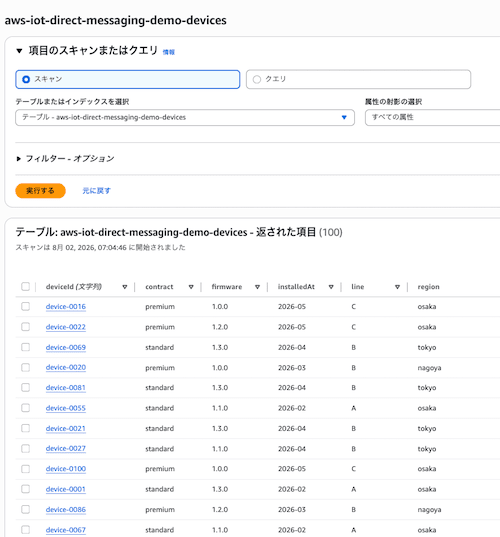The width and height of the screenshot is (500, 537).
Task: Toggle the select-all header checkbox
Action: [x=25, y=286]
